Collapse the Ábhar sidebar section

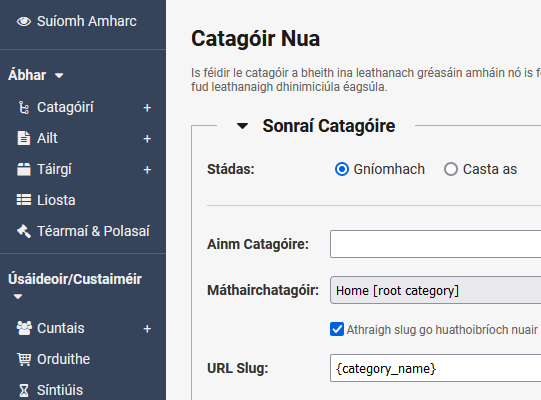point(59,76)
